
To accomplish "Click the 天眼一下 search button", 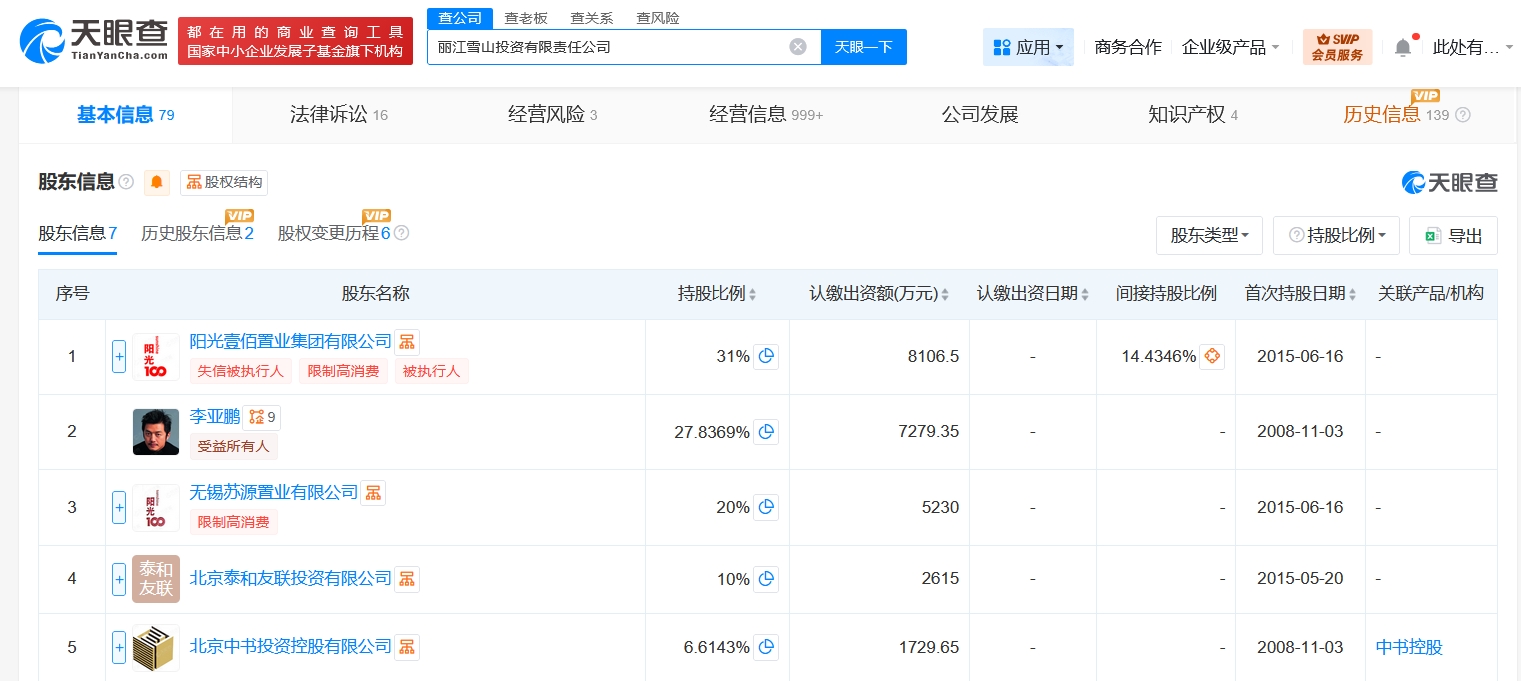I will (863, 47).
